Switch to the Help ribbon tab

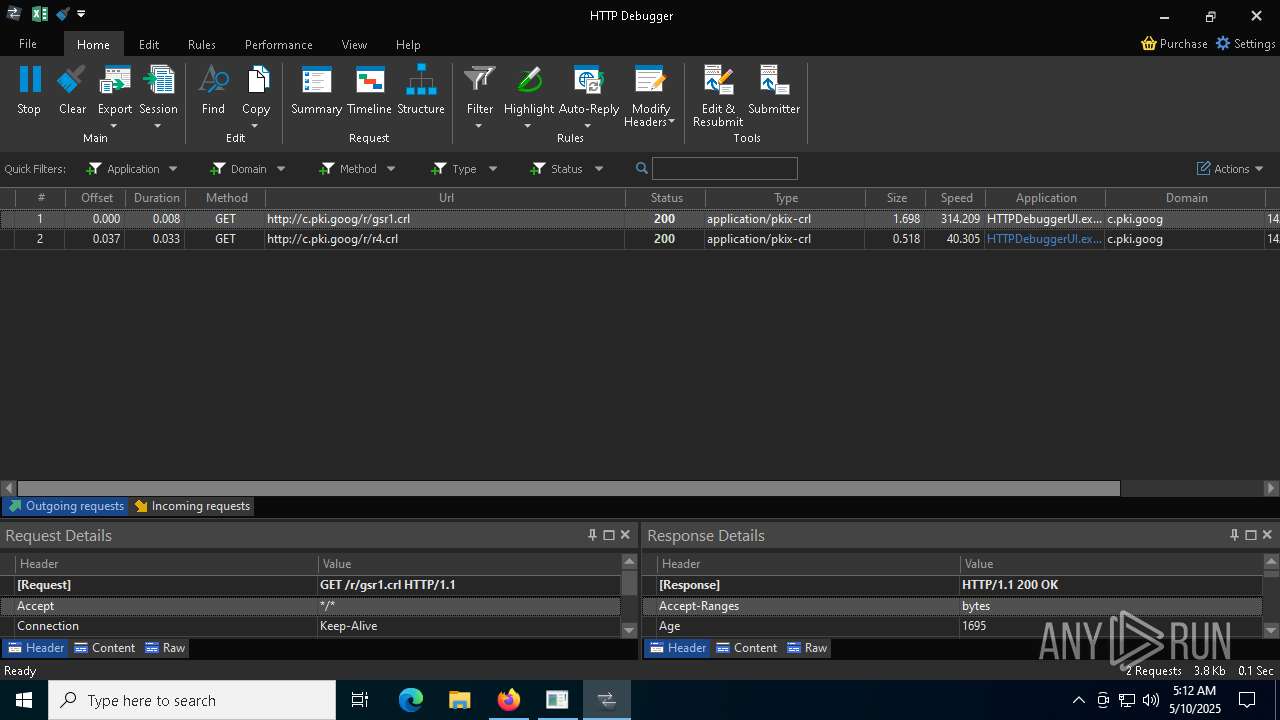[x=408, y=44]
